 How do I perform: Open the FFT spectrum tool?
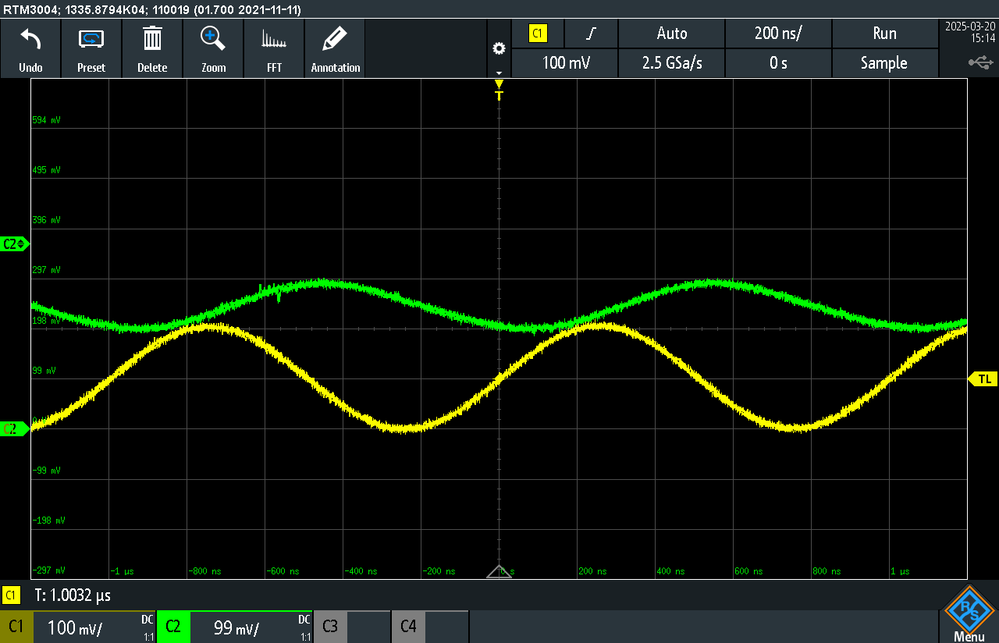point(274,49)
